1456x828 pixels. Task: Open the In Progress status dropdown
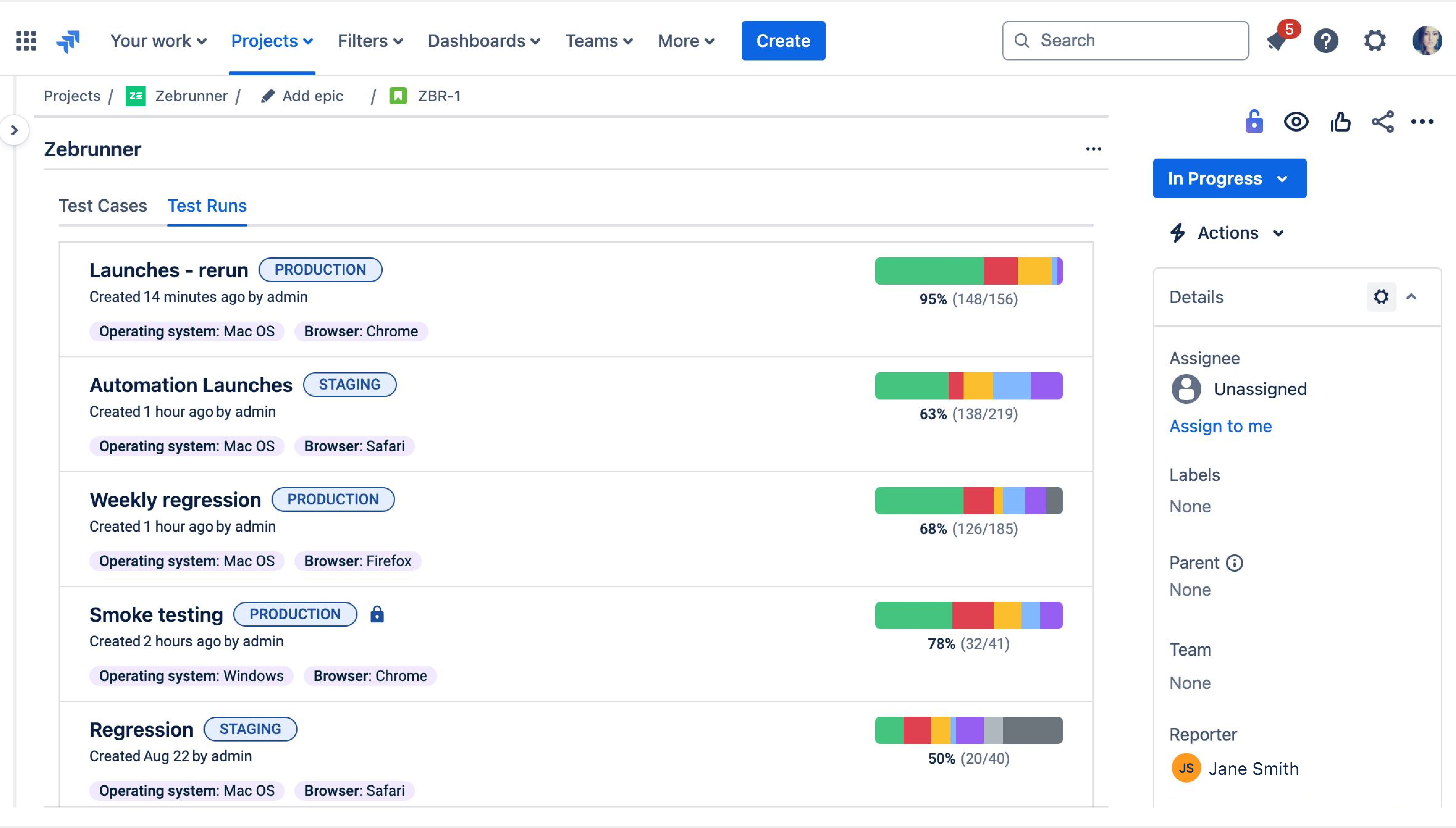click(x=1229, y=179)
